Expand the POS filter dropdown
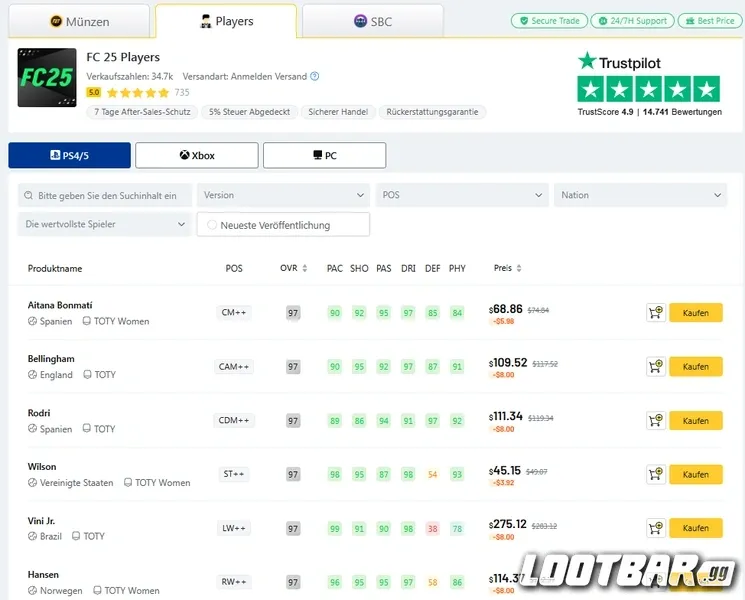The image size is (745, 600). pos(462,195)
